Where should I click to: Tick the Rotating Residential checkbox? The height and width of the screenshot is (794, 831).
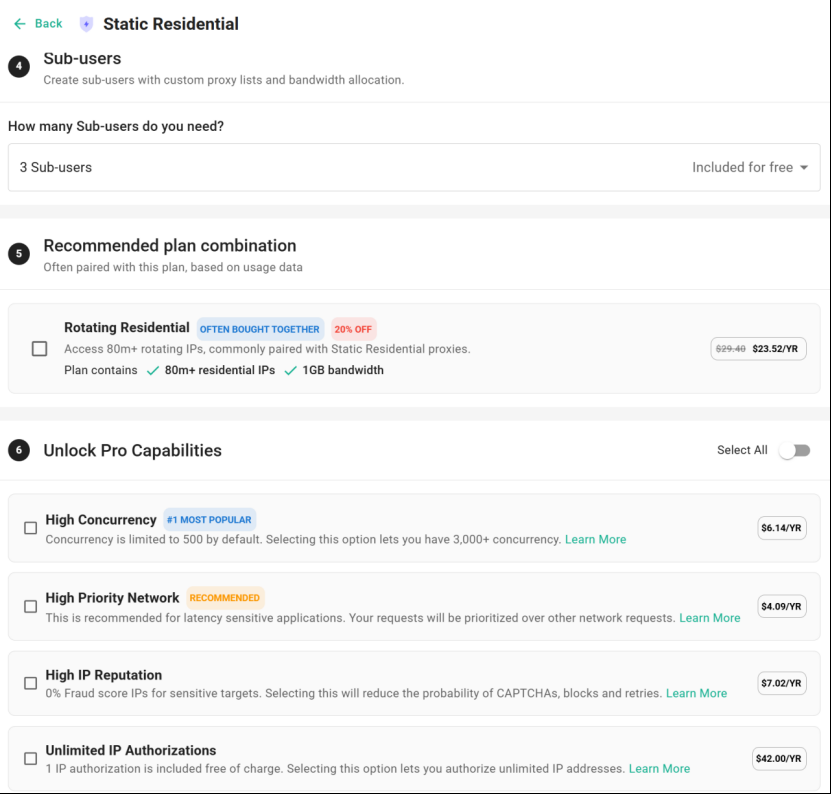point(39,349)
